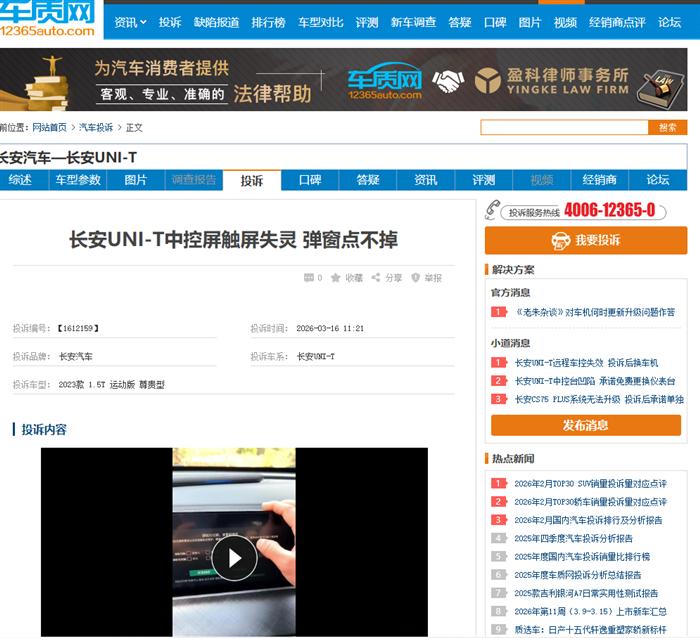Image resolution: width=700 pixels, height=638 pixels.
Task: Click the car icon in 我要投诉 button
Action: click(x=559, y=240)
